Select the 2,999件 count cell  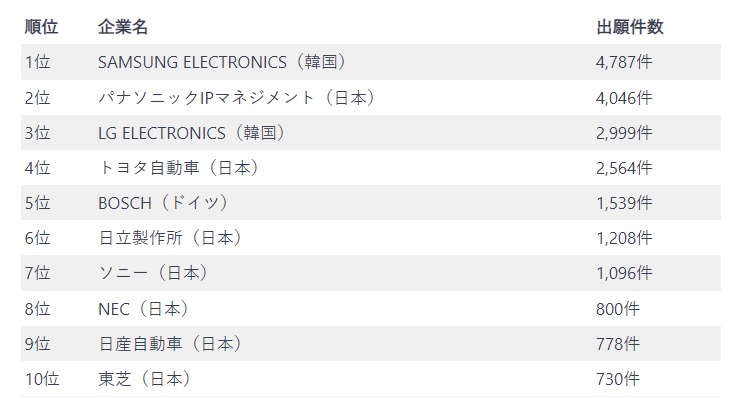624,133
